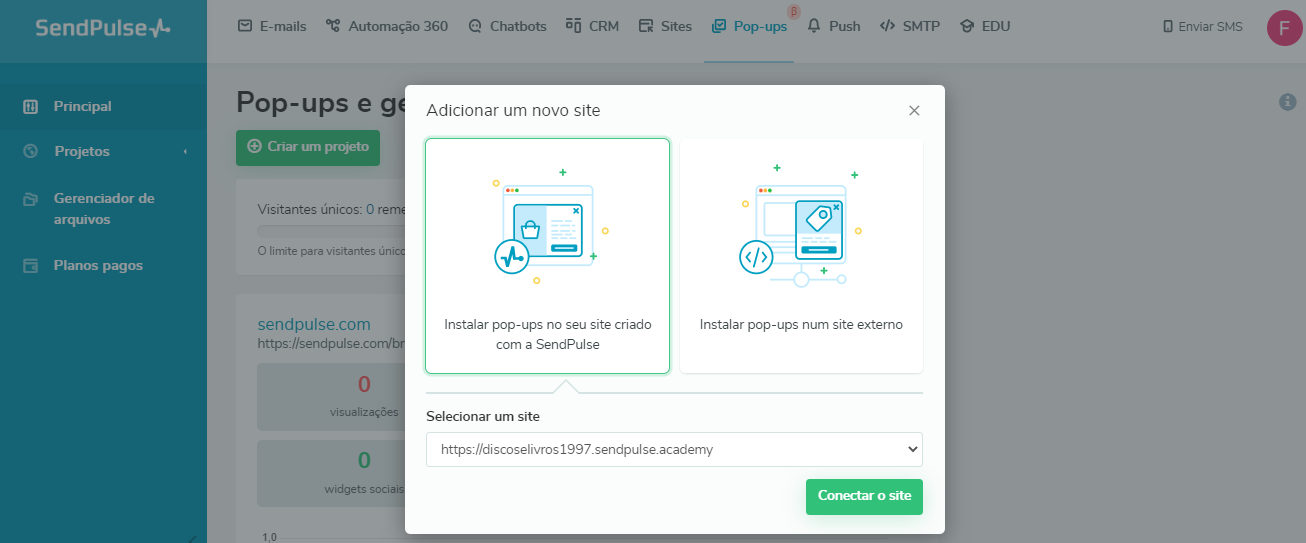
Task: Click the Enviar SMS link
Action: [1202, 27]
